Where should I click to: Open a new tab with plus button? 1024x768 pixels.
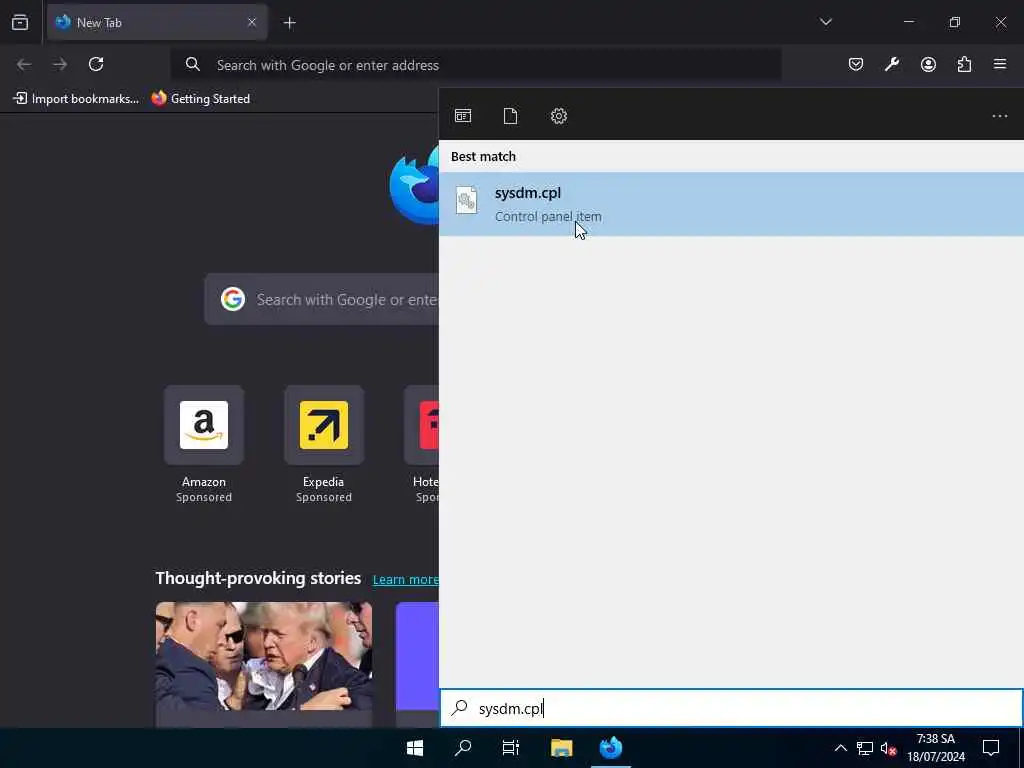pos(289,23)
